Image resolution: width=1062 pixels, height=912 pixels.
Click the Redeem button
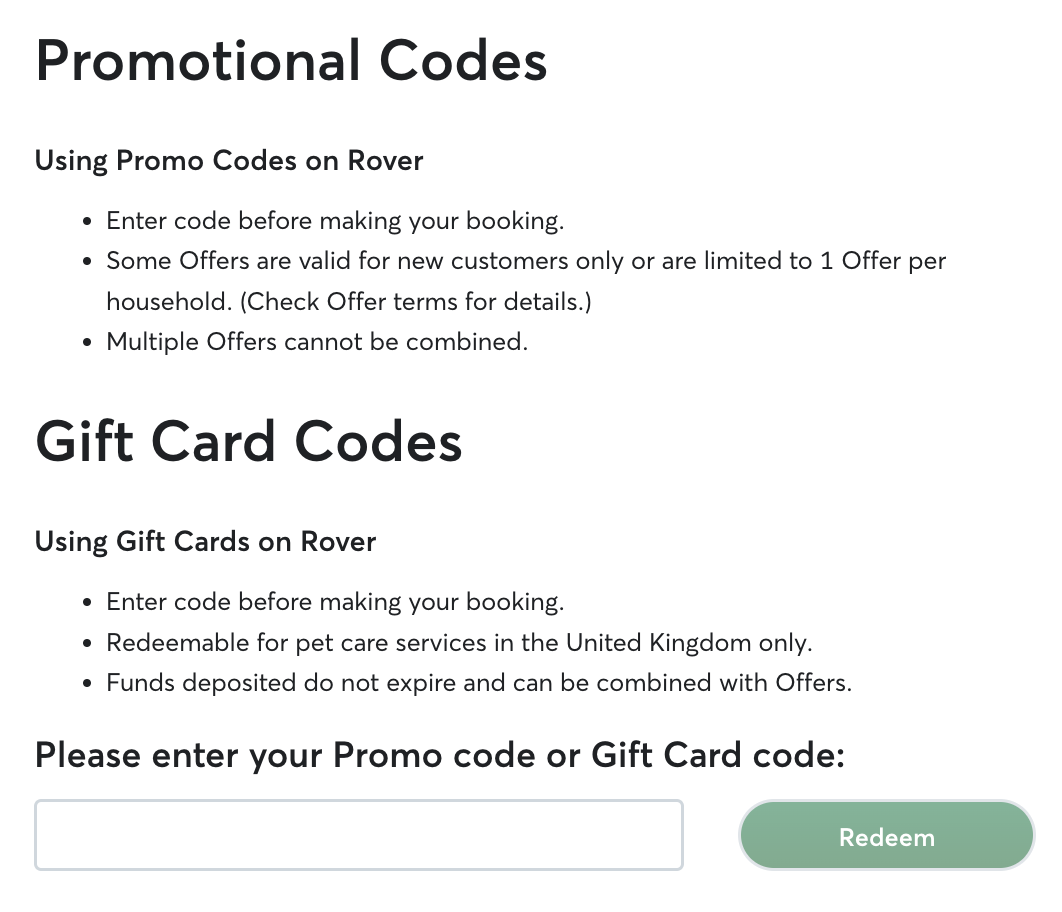[x=886, y=836]
